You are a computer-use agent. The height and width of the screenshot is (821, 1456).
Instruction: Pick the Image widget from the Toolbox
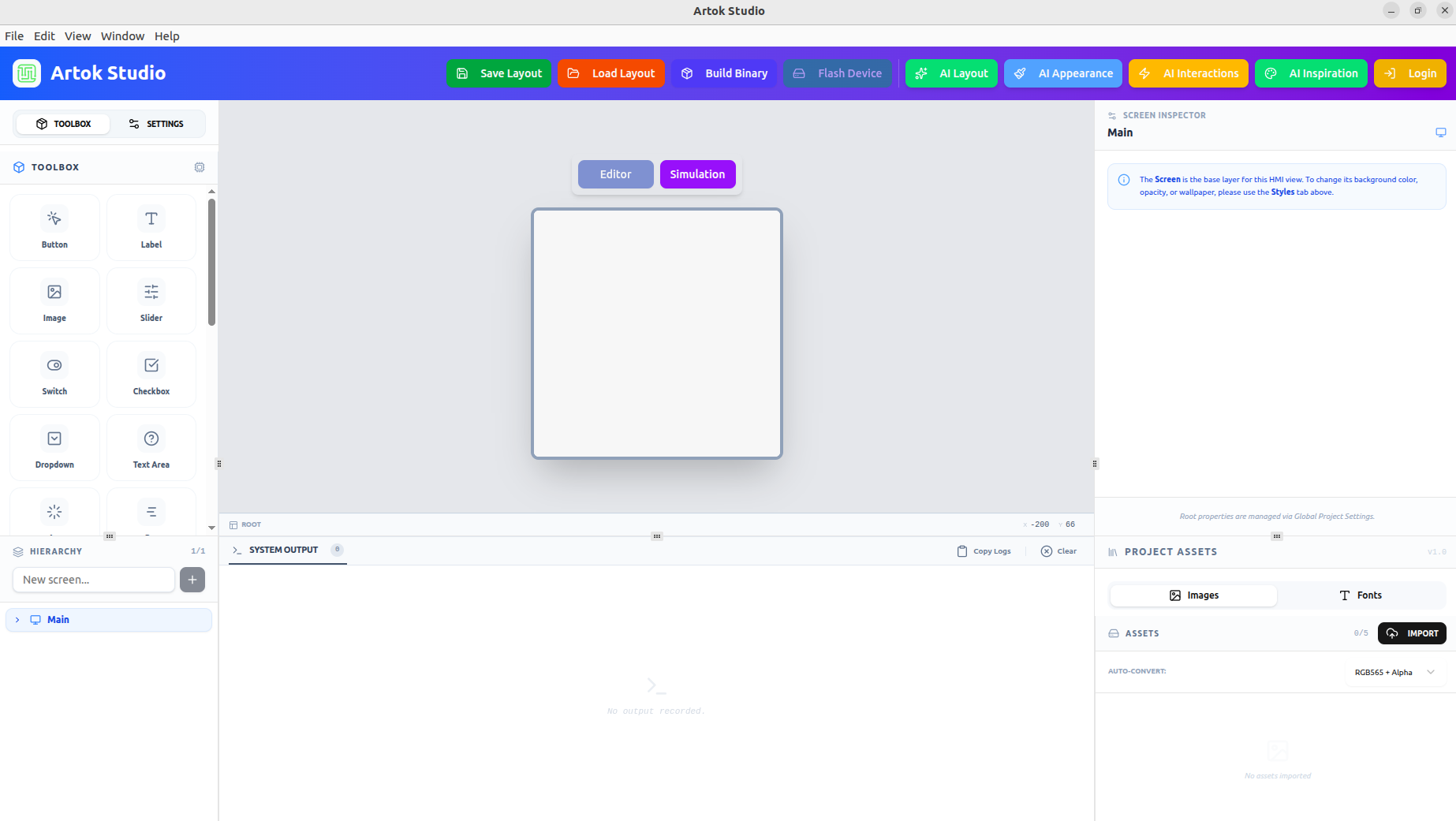click(x=54, y=300)
